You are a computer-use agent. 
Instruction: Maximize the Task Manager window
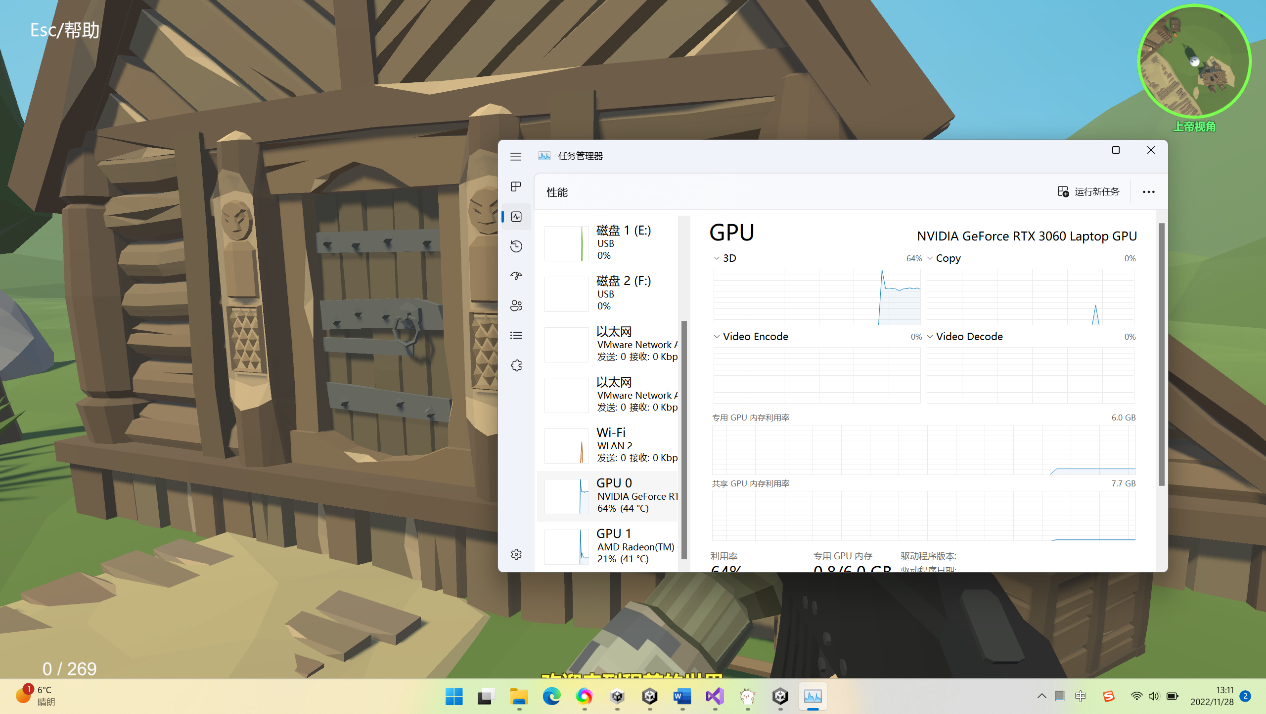(x=1116, y=150)
